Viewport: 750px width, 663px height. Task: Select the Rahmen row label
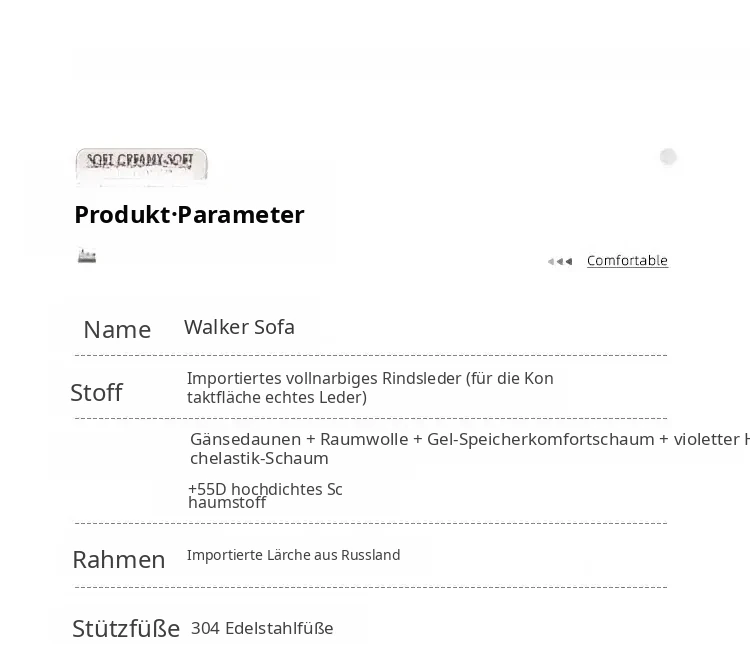[119, 560]
